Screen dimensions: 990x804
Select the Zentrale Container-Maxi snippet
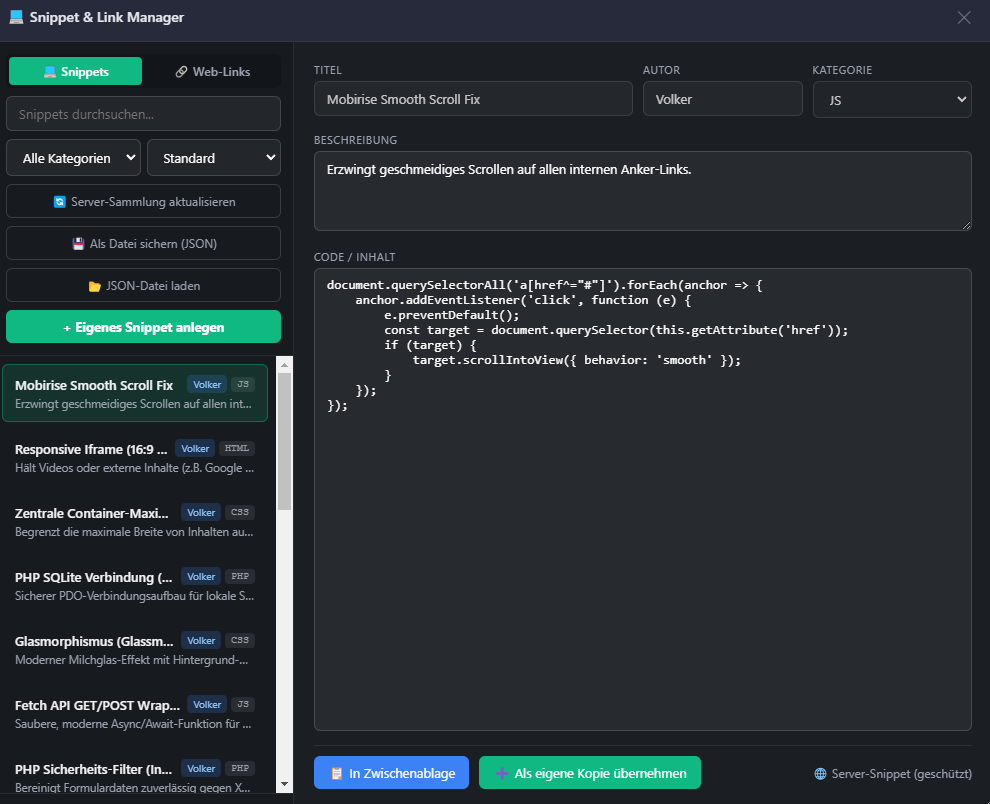[135, 522]
